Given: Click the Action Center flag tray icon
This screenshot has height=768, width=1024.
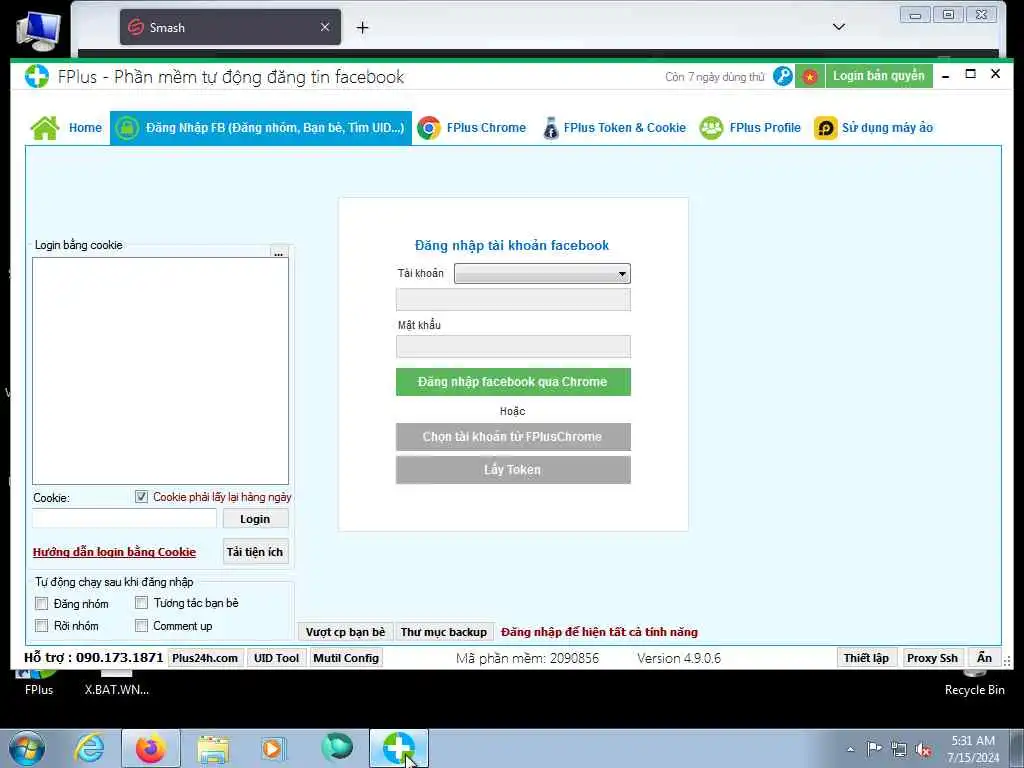Looking at the screenshot, I should point(874,748).
